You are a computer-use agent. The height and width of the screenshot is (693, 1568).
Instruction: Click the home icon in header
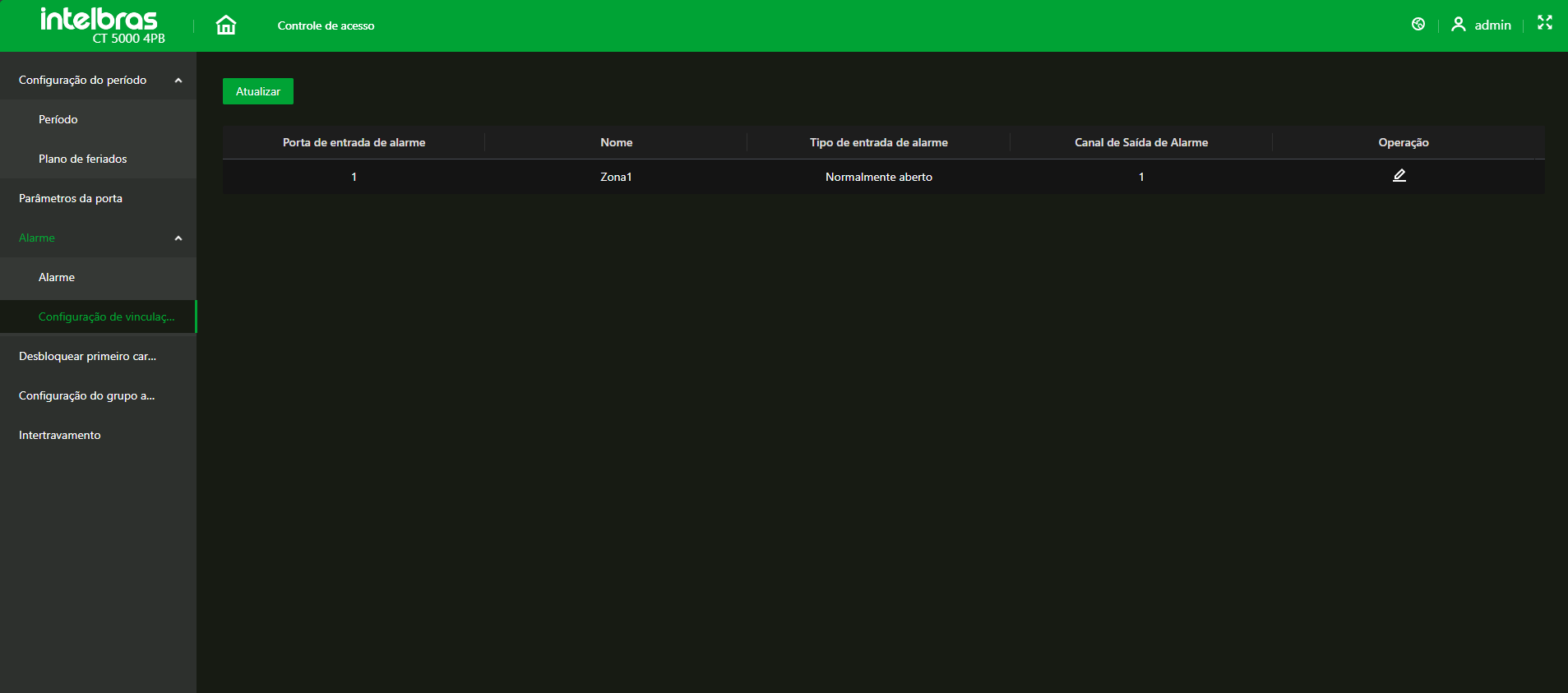pyautogui.click(x=225, y=25)
